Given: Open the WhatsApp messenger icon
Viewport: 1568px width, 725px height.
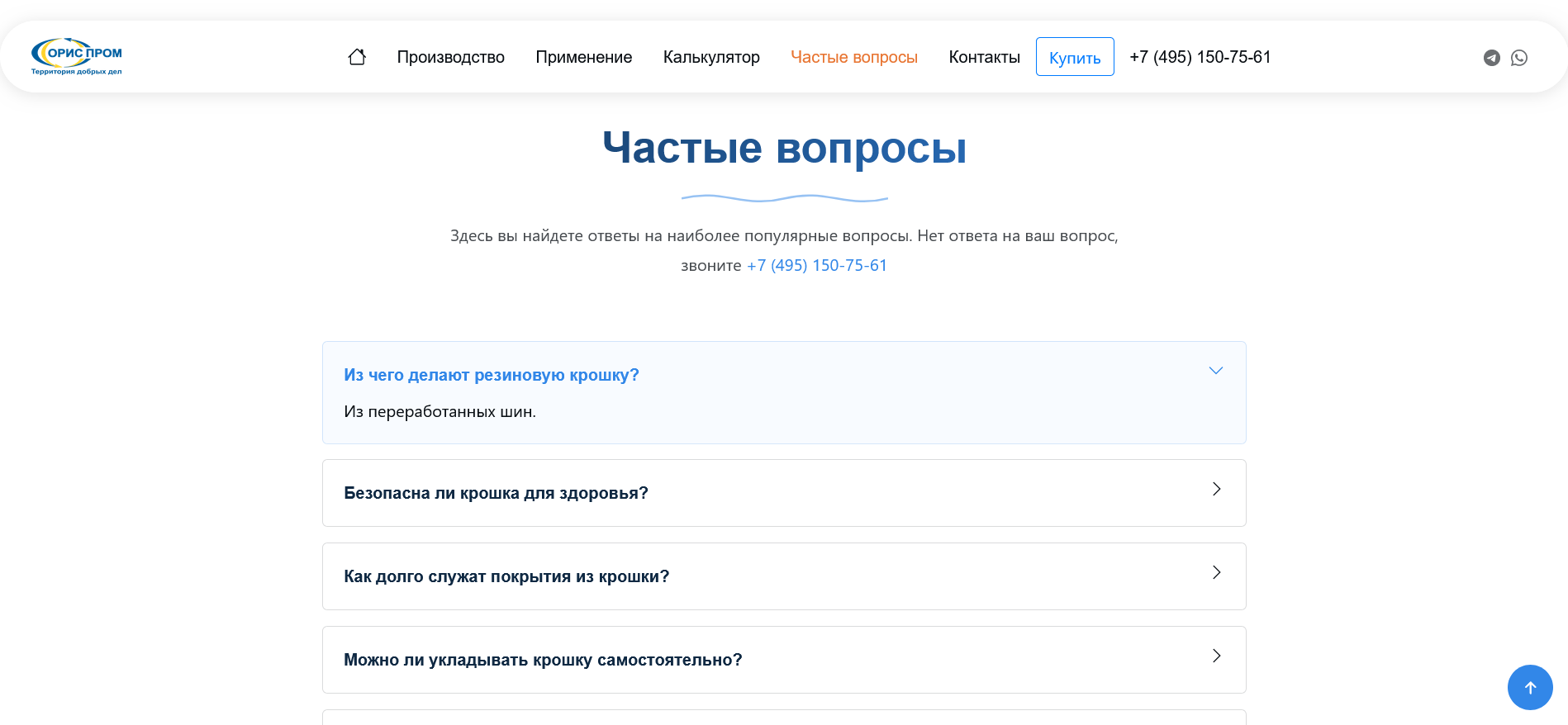Looking at the screenshot, I should 1518,58.
